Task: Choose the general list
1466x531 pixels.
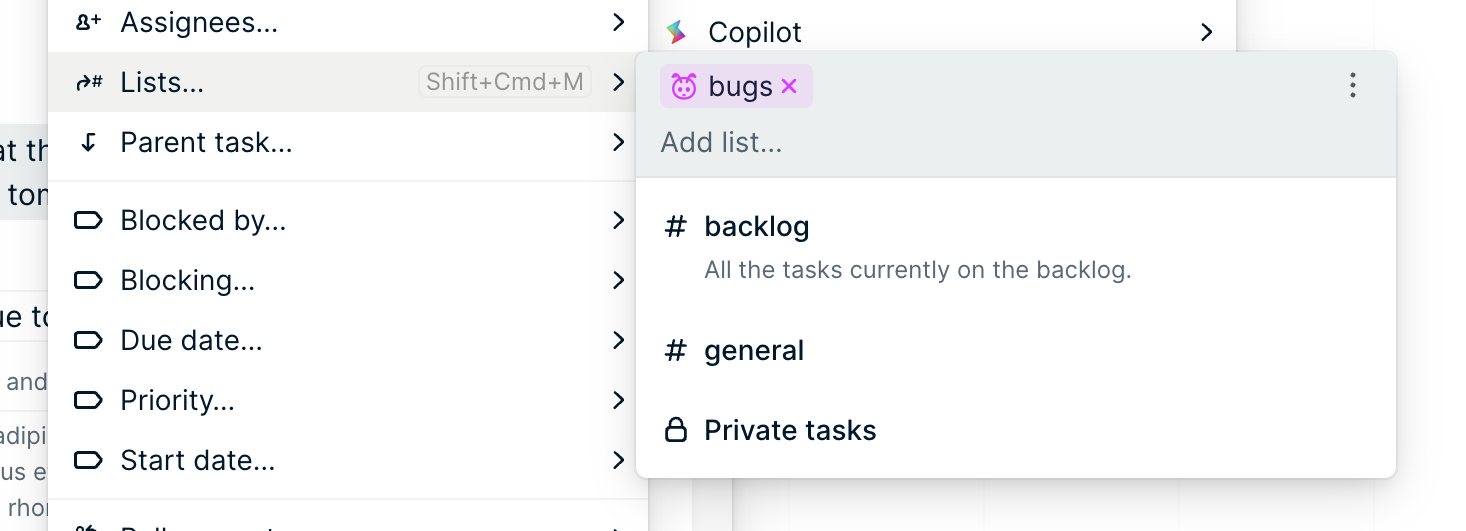Action: point(754,351)
